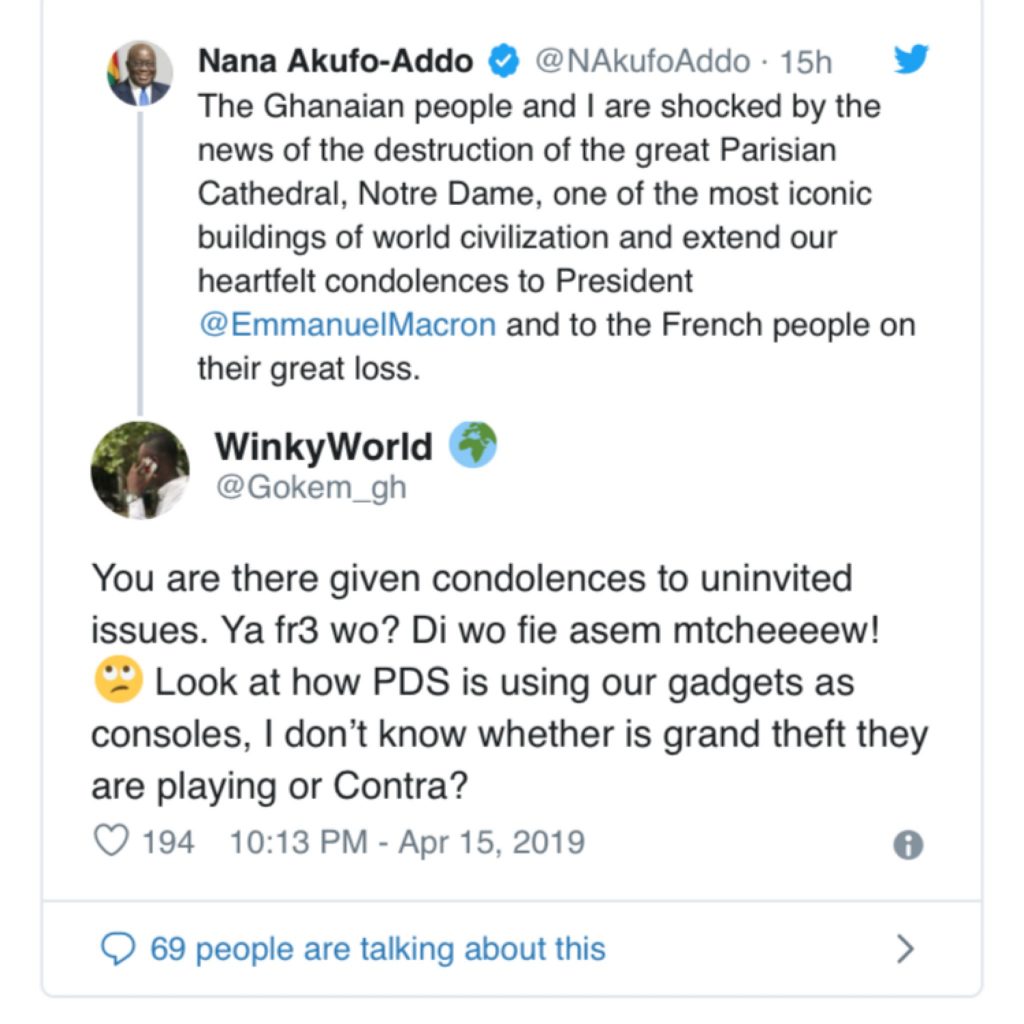The width and height of the screenshot is (1024, 1024).
Task: Like the tweet with the heart icon
Action: pyautogui.click(x=111, y=842)
